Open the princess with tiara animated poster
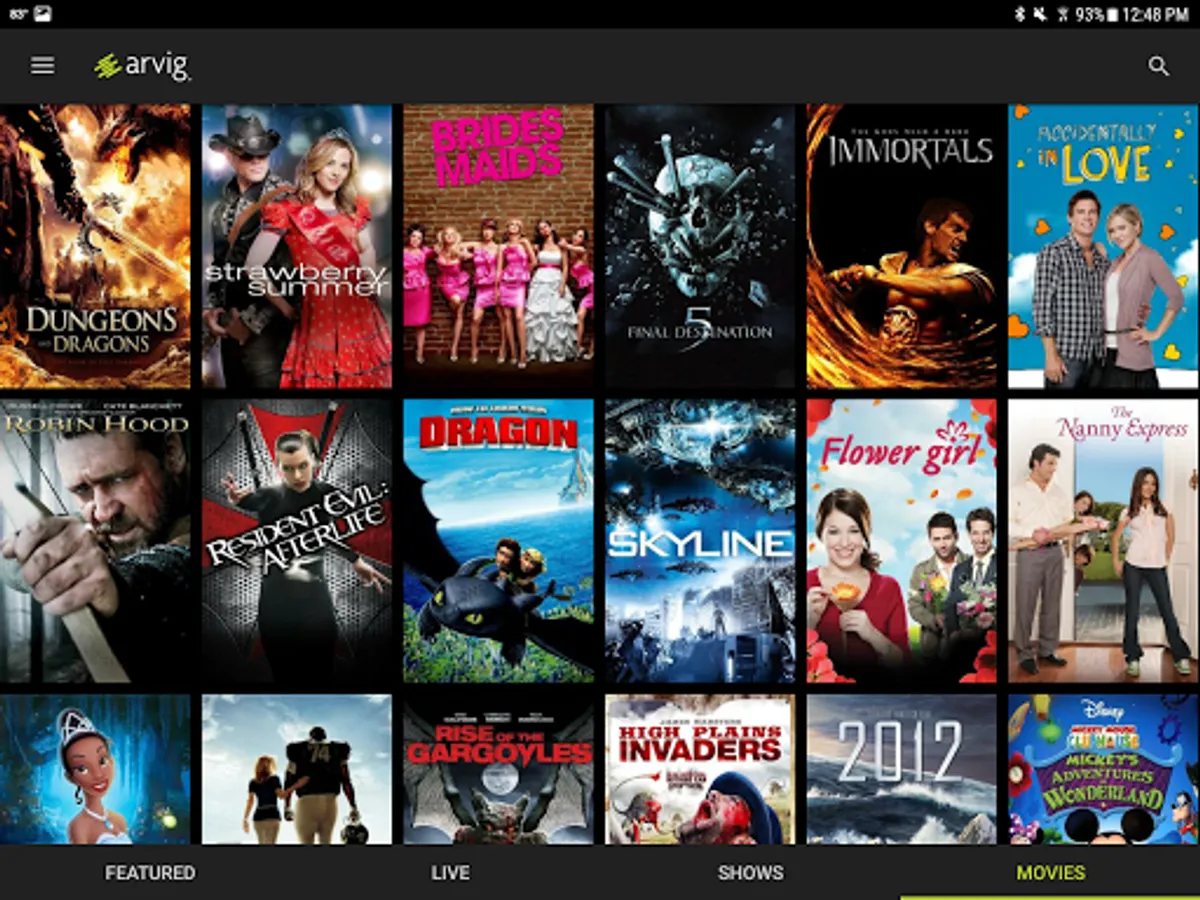This screenshot has height=900, width=1200. pos(95,769)
